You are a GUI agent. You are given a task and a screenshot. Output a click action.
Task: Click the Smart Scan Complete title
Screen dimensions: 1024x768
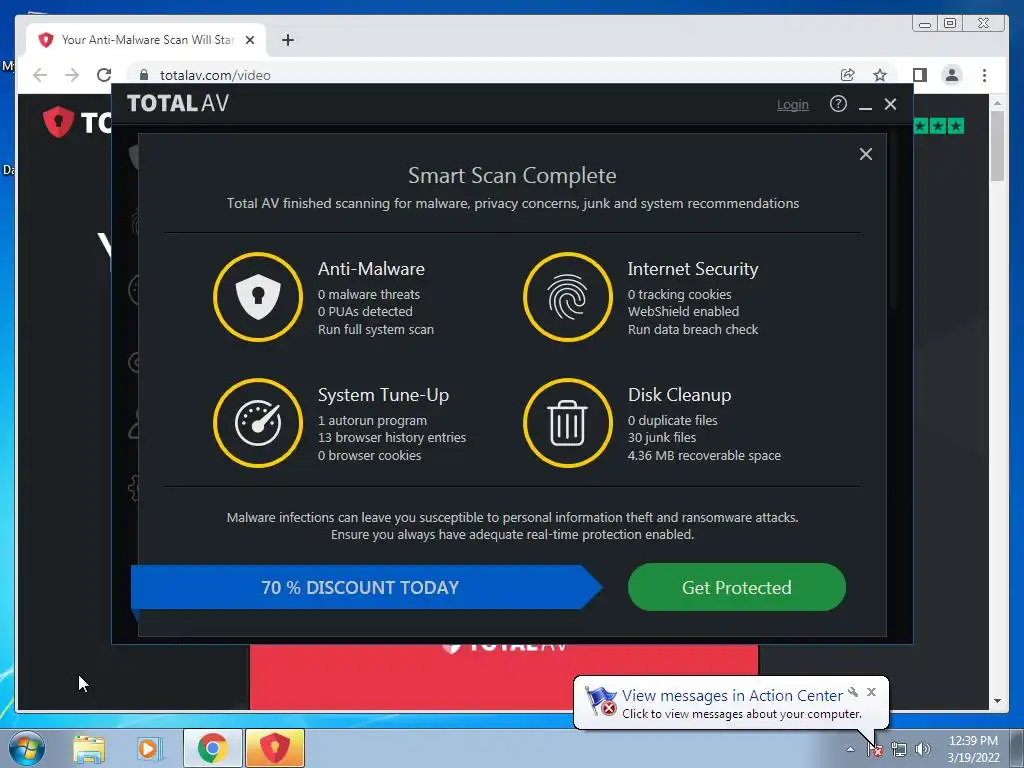tap(512, 176)
